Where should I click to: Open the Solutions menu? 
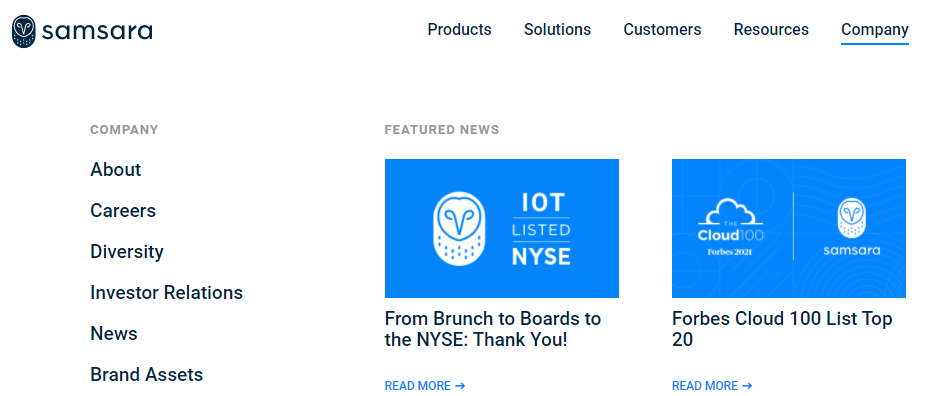(557, 29)
